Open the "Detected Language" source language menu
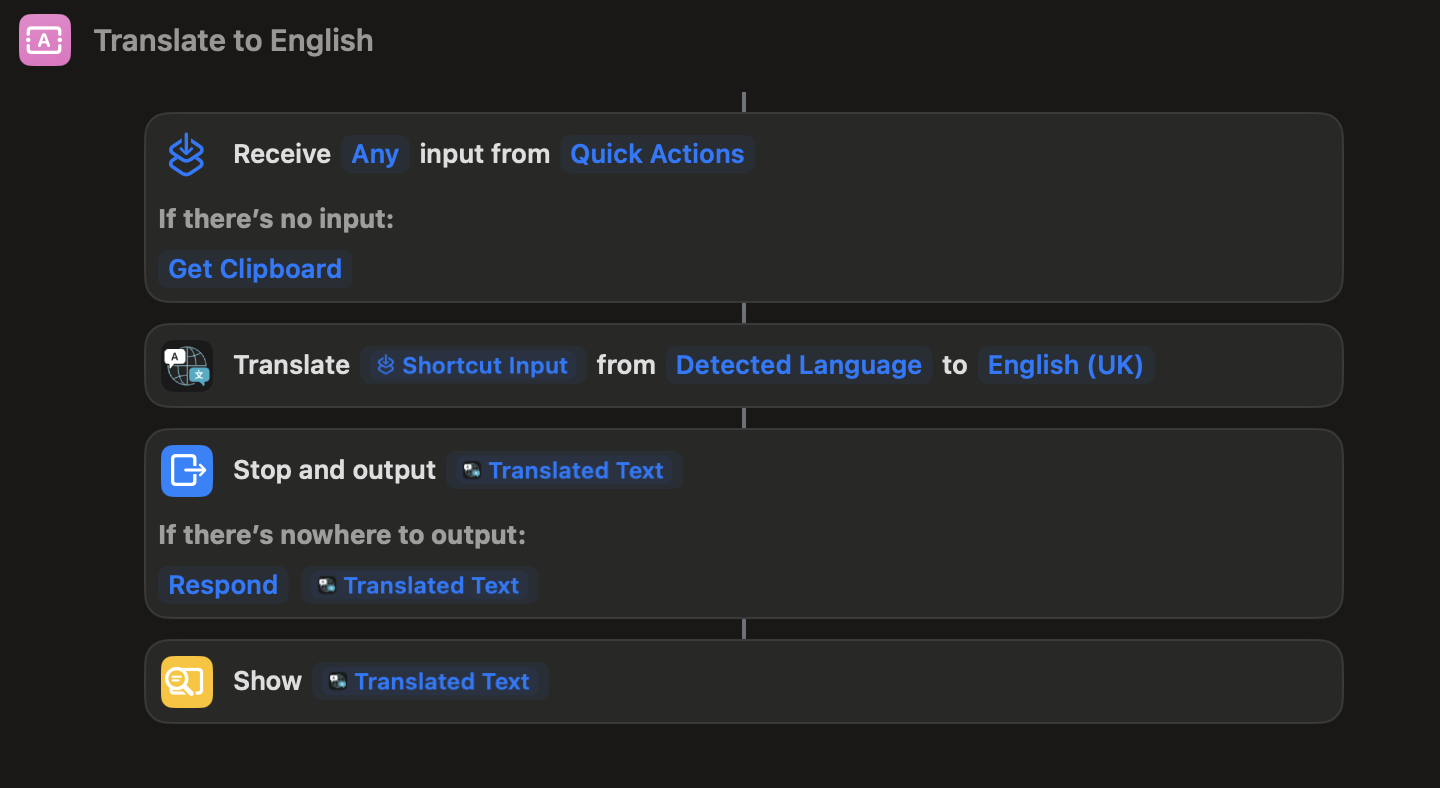 point(798,366)
